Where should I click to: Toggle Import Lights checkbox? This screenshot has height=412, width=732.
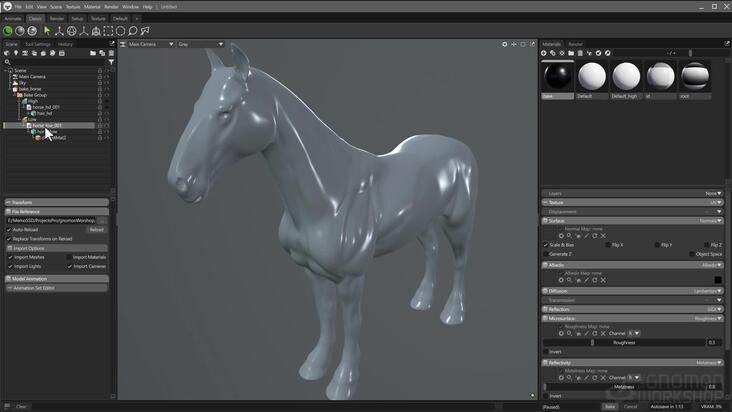click(x=10, y=266)
